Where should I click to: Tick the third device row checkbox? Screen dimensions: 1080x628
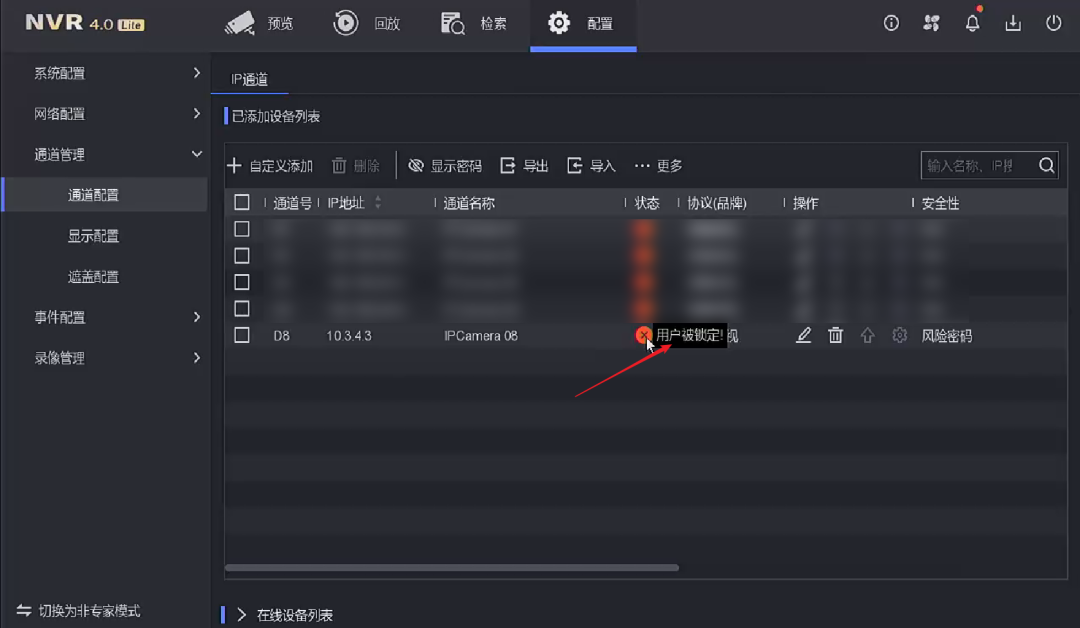(242, 282)
